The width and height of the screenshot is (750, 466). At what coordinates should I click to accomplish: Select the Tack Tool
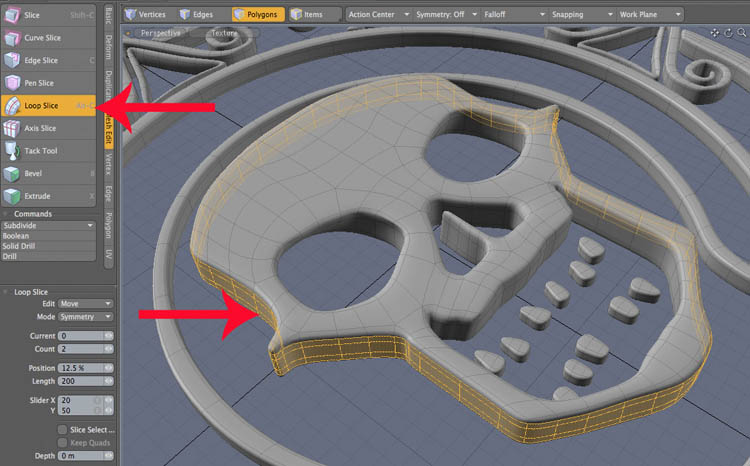pyautogui.click(x=48, y=151)
